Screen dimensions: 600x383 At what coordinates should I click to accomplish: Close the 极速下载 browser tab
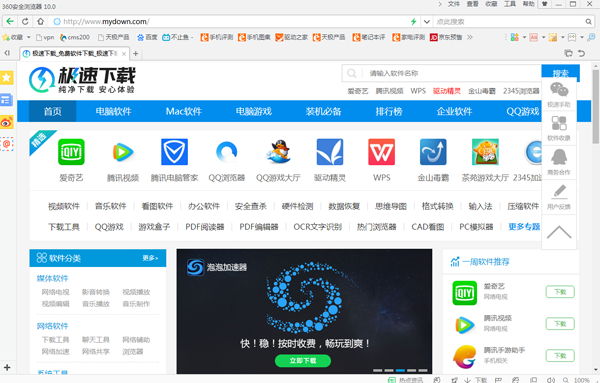(x=124, y=54)
